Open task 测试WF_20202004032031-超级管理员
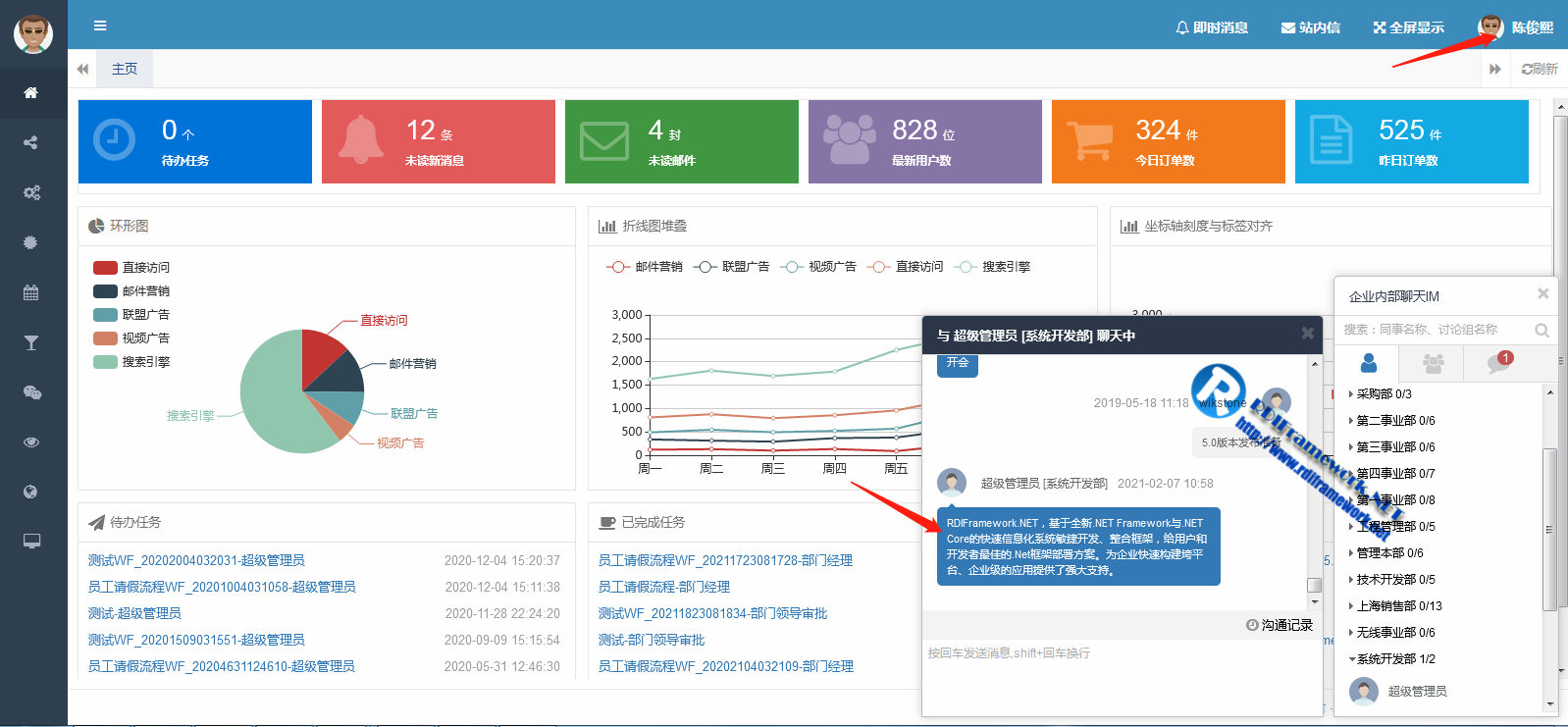This screenshot has height=727, width=1568. [196, 560]
